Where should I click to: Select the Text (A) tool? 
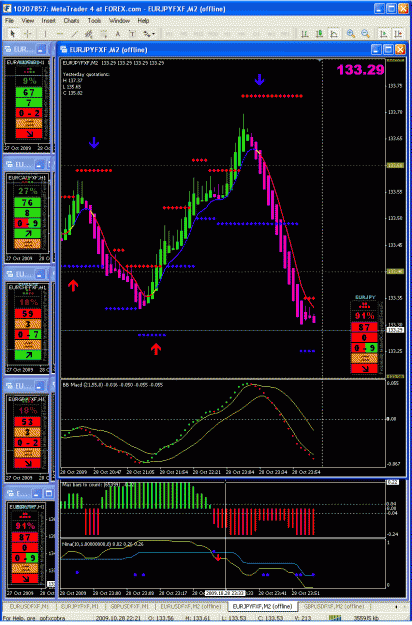coord(118,34)
